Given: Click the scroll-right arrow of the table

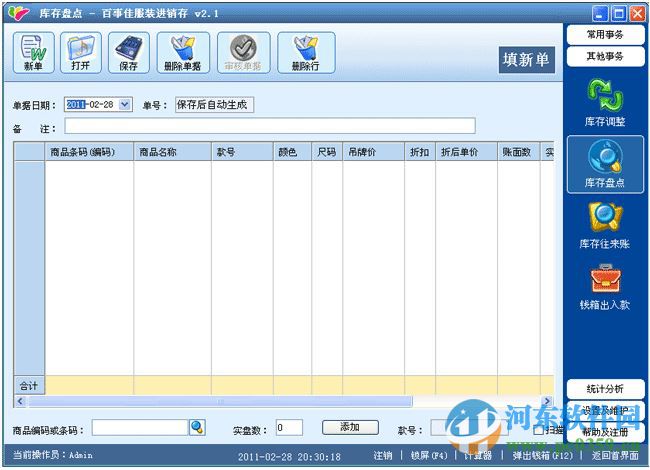Looking at the screenshot, I should click(547, 401).
